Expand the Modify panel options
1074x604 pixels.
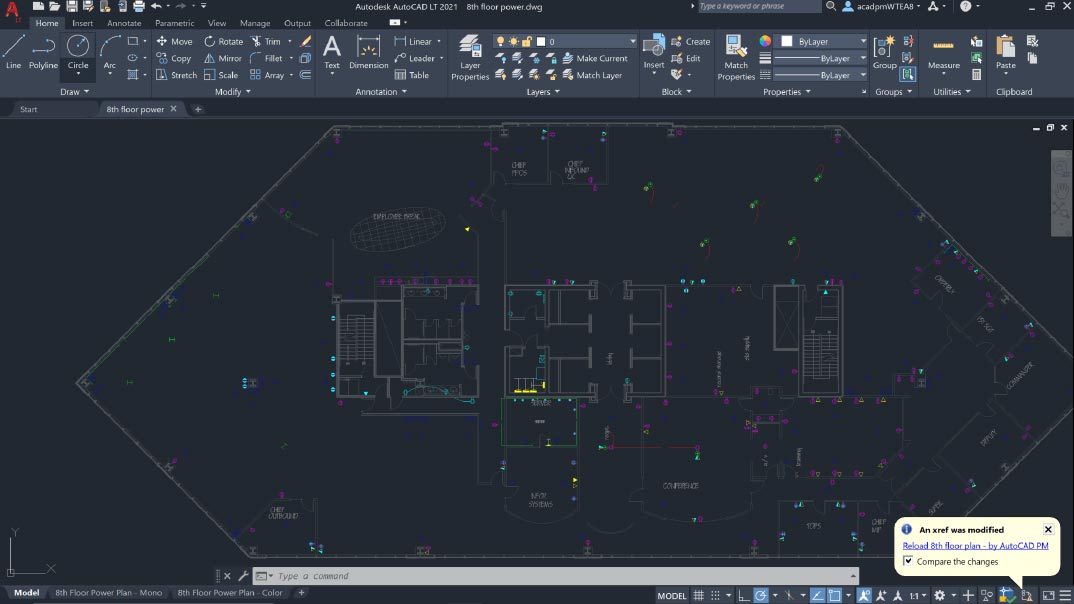(232, 91)
